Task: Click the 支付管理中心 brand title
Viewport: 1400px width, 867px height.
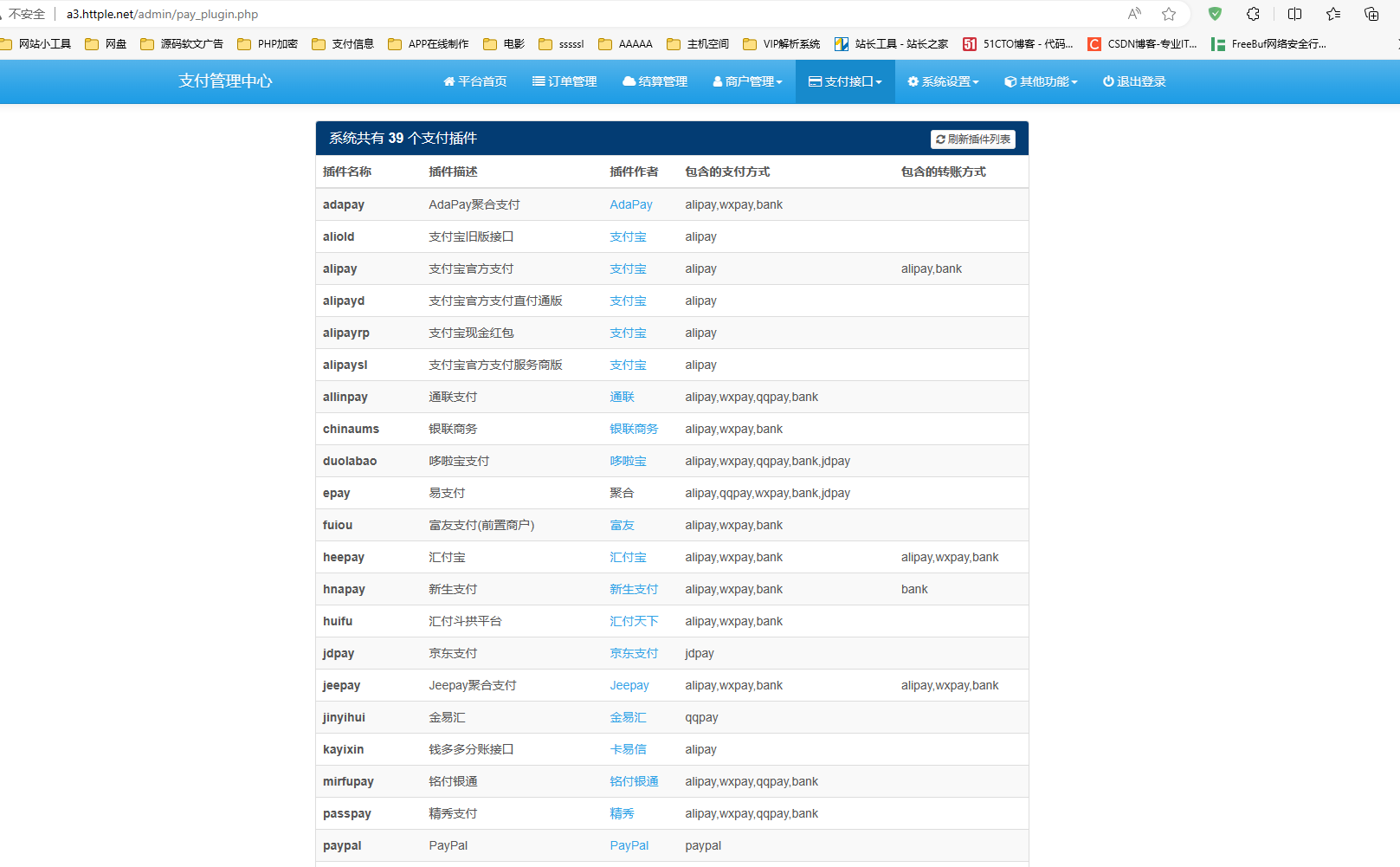Action: pyautogui.click(x=225, y=81)
